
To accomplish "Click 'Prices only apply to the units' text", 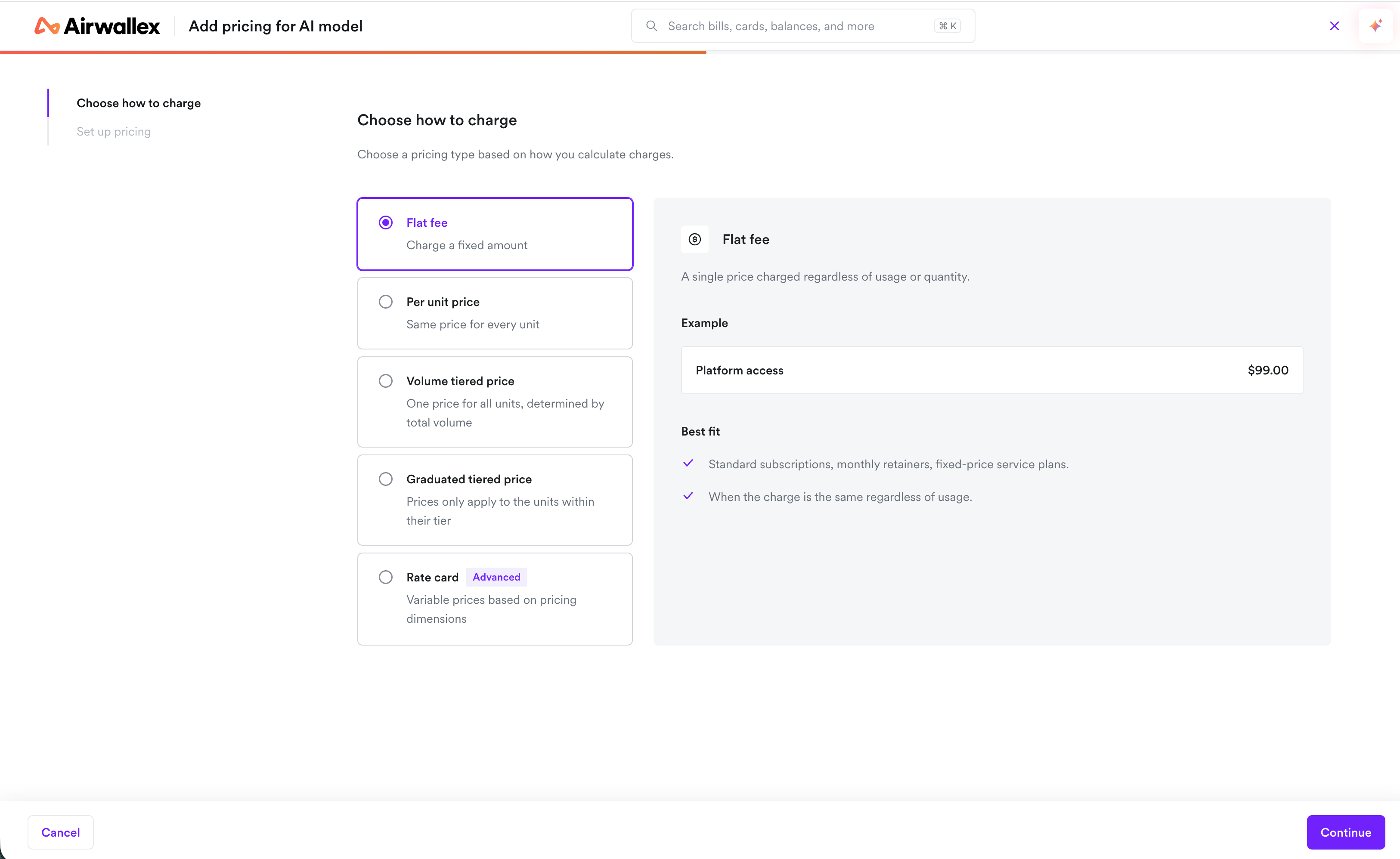I will pos(500,511).
